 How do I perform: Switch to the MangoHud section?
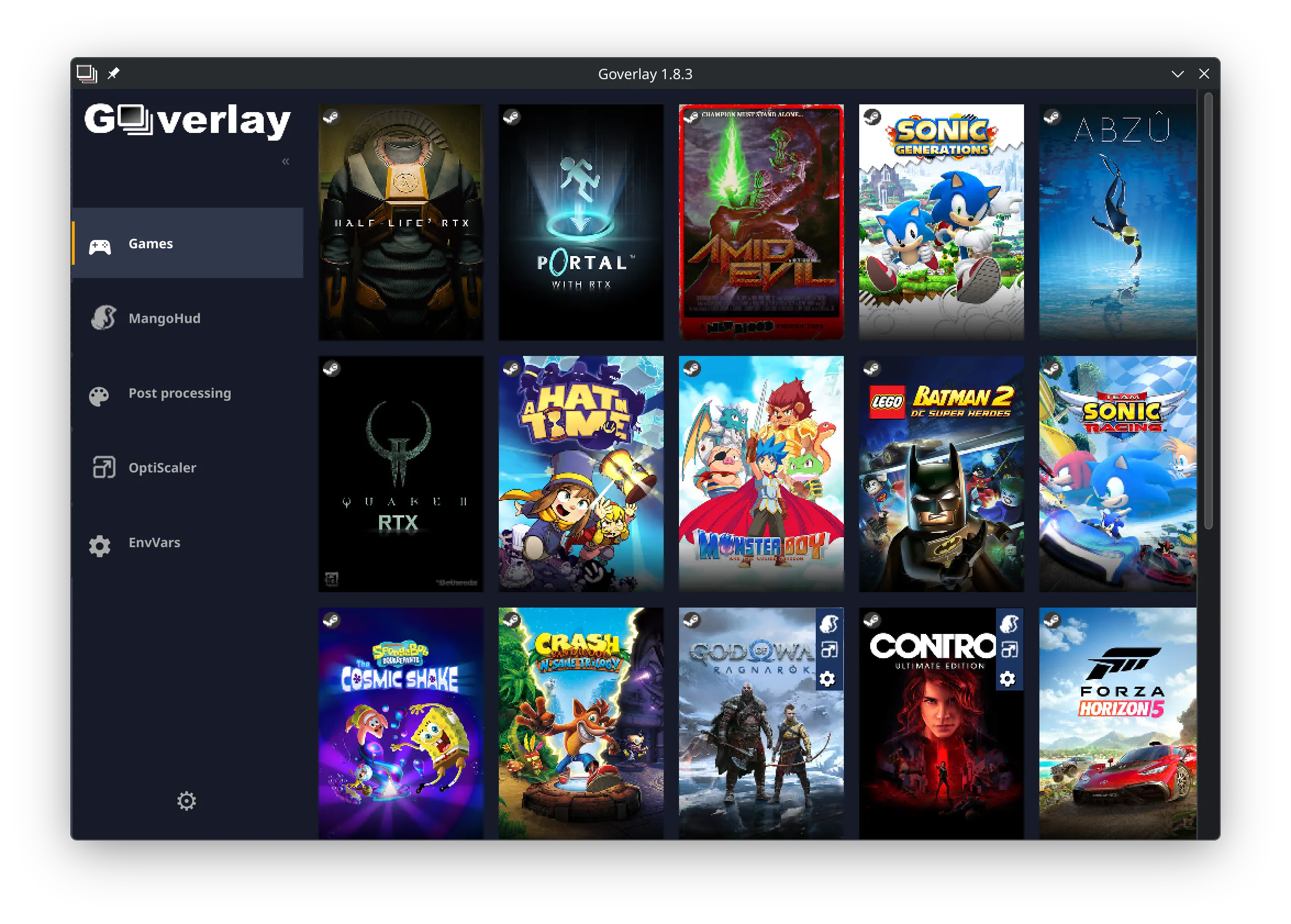pyautogui.click(x=188, y=318)
